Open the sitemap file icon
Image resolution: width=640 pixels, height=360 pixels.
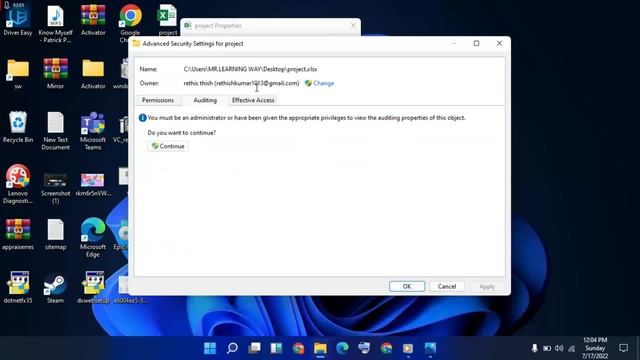(x=56, y=234)
